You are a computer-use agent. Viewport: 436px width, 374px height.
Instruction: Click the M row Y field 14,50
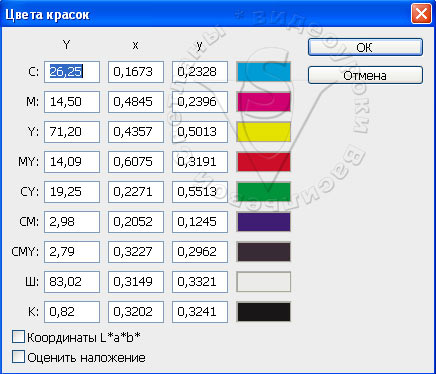72,102
